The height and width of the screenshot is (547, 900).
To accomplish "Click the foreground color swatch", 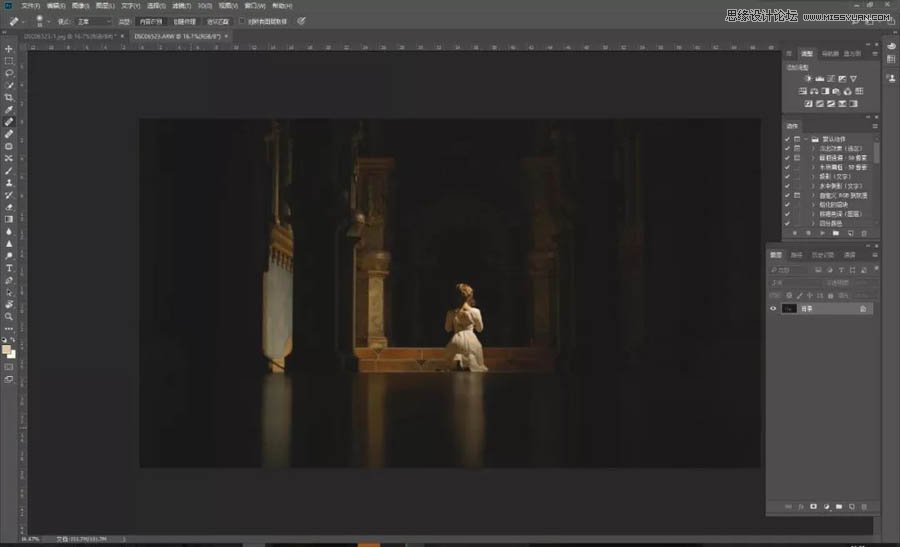I will point(6,349).
